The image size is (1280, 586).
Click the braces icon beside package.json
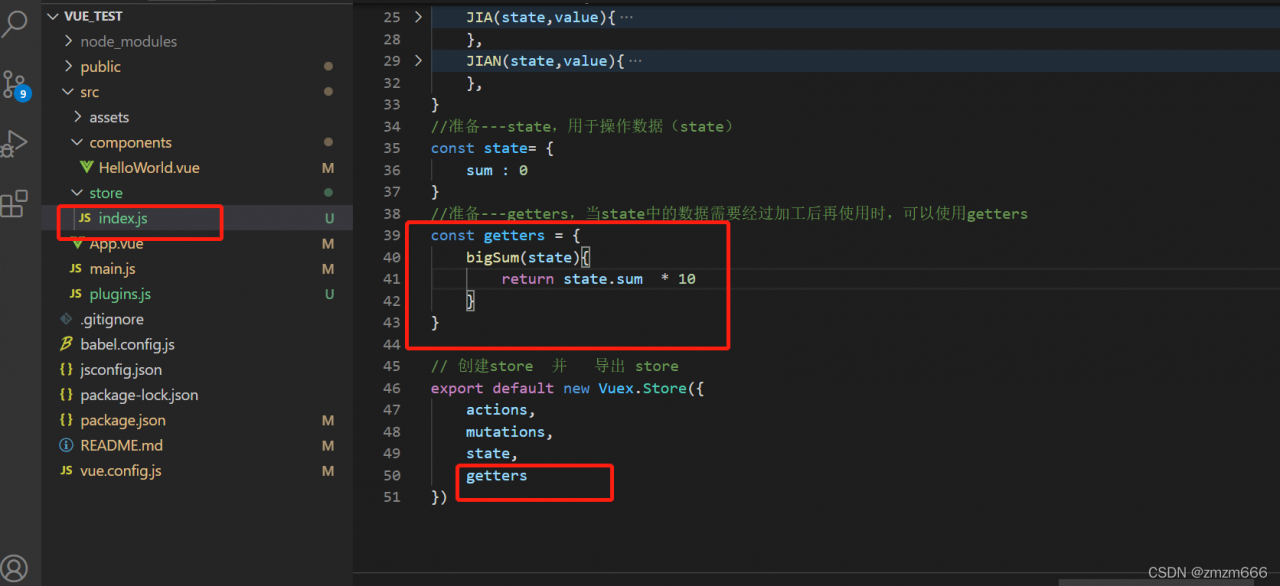click(66, 420)
